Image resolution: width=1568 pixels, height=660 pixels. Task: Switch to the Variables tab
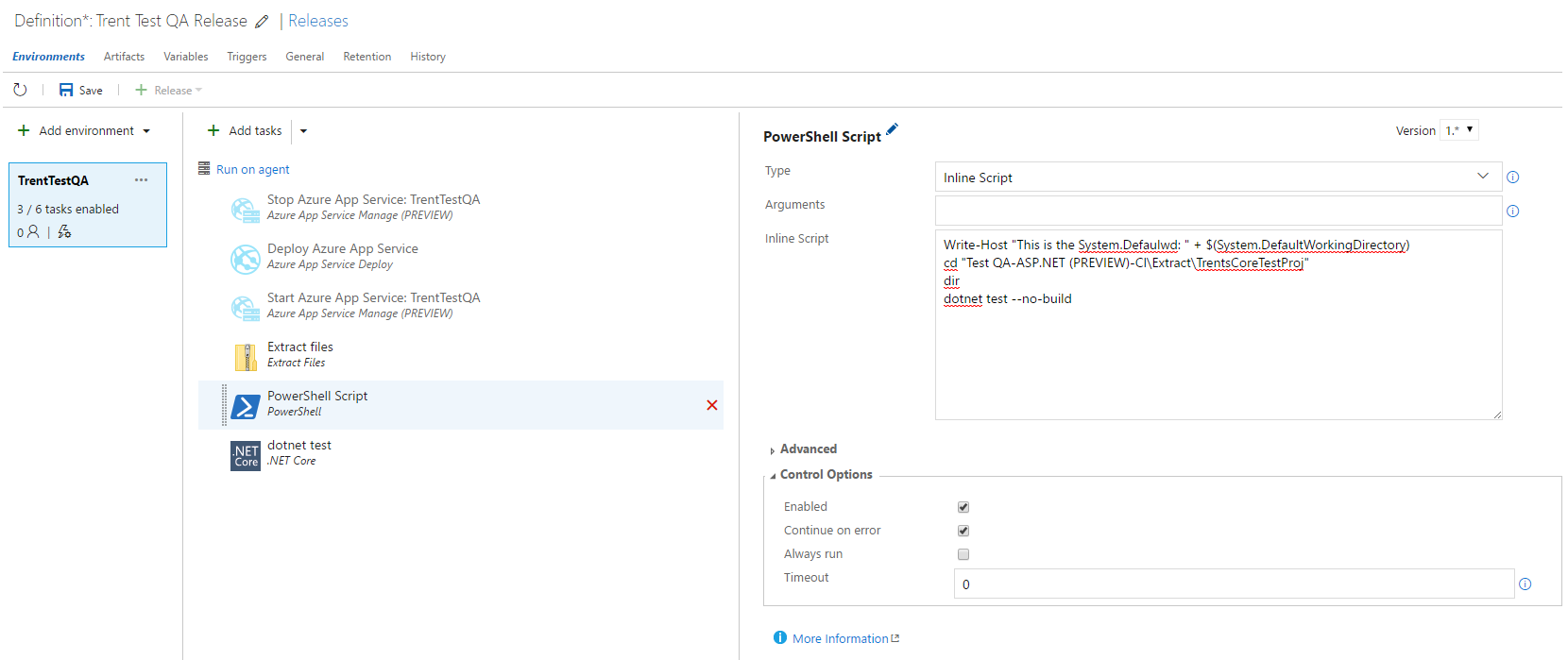pyautogui.click(x=185, y=57)
